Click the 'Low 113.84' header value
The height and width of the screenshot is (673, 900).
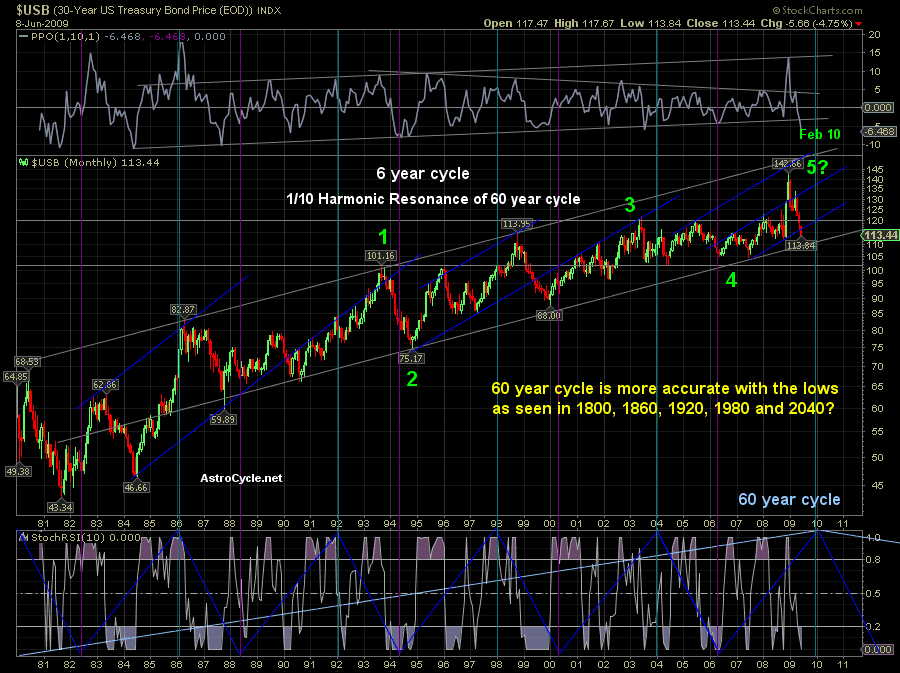650,24
